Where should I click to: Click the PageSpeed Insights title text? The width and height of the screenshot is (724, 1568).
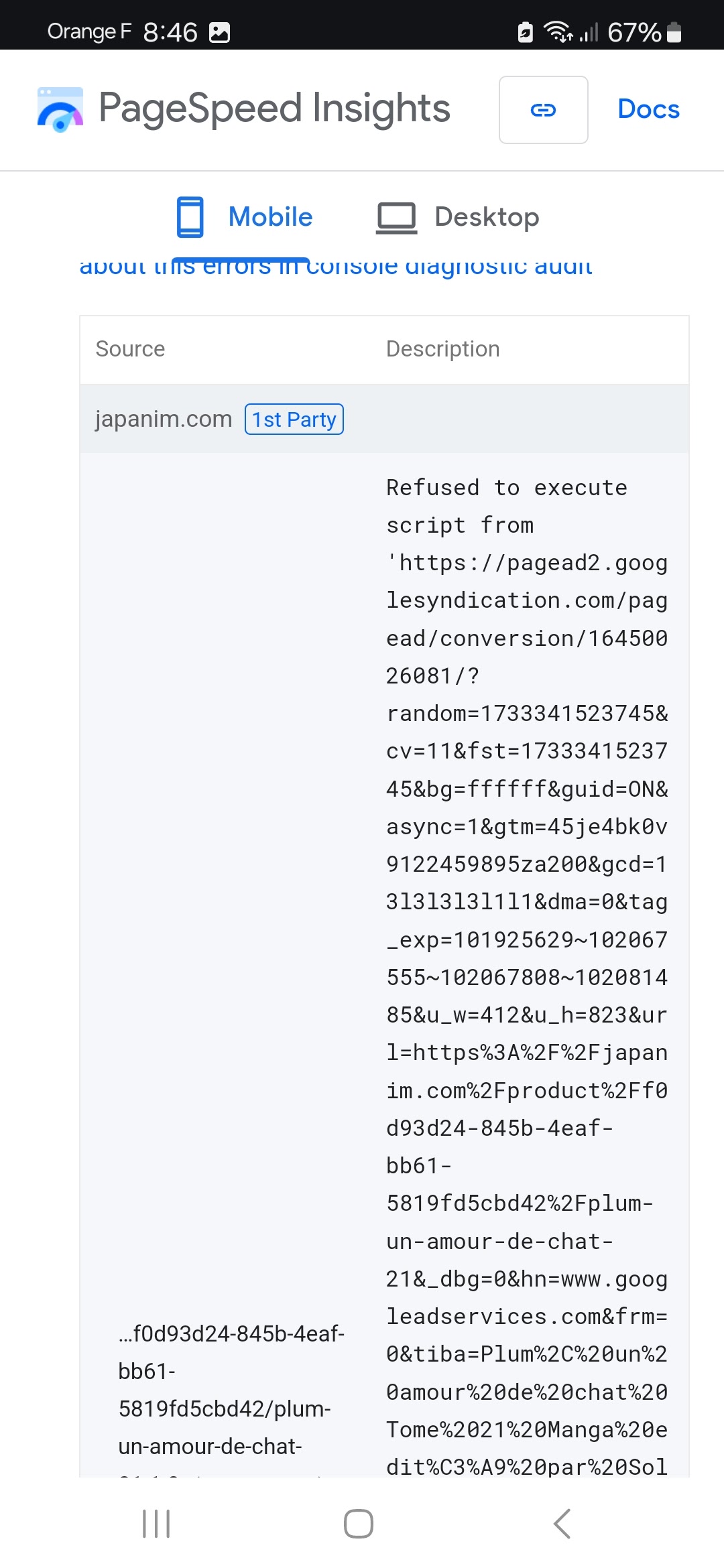tap(274, 109)
